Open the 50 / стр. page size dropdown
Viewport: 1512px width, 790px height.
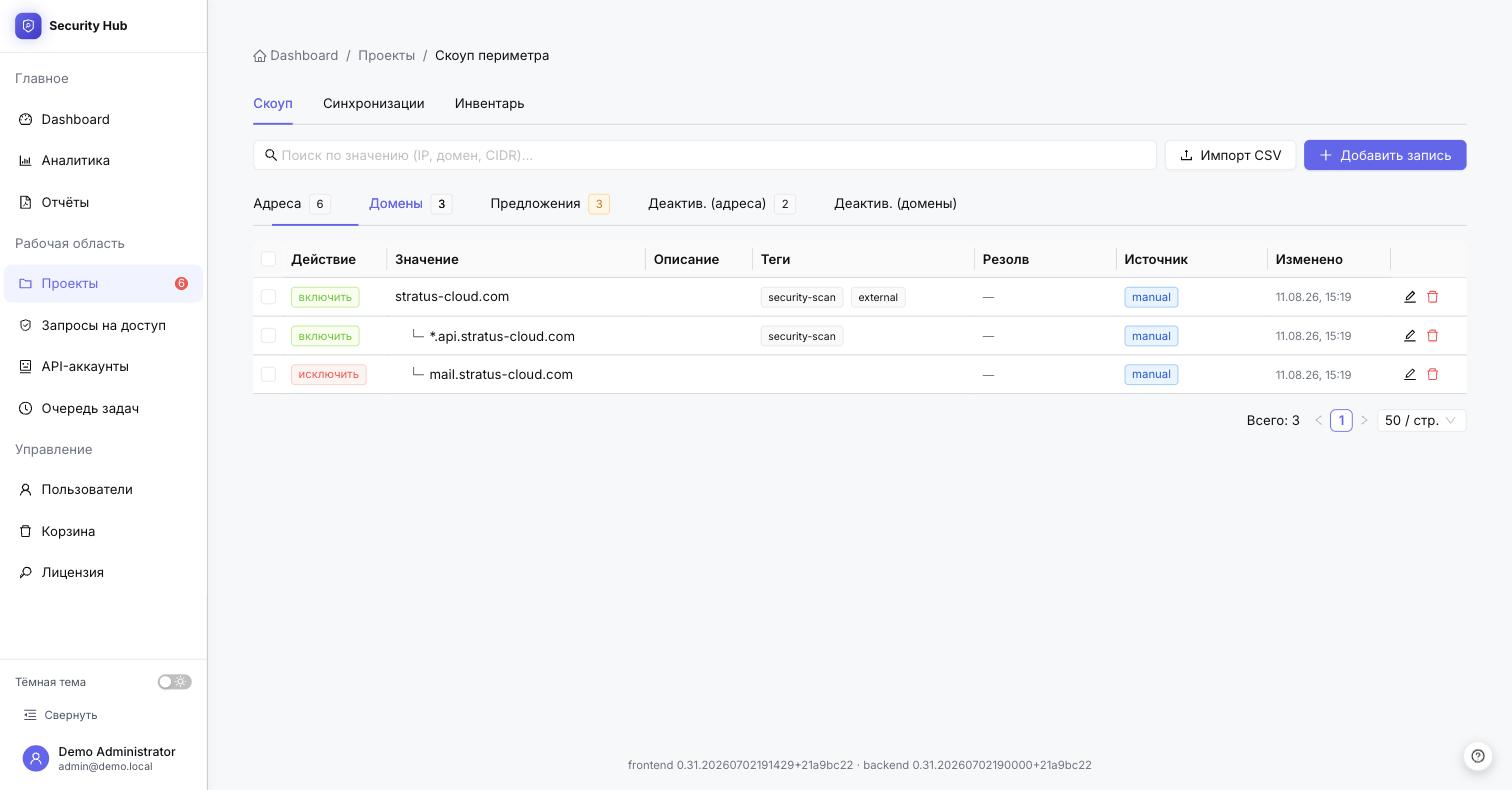[x=1421, y=421]
